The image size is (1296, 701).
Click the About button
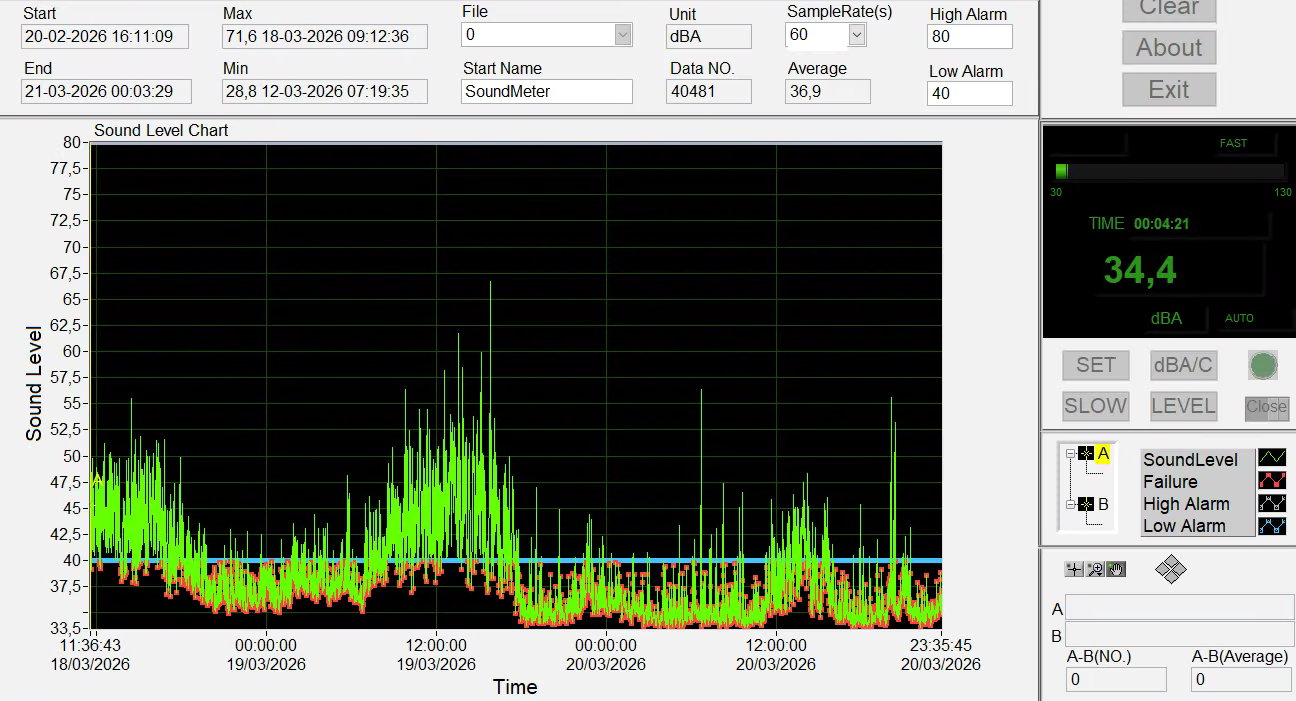[x=1168, y=47]
